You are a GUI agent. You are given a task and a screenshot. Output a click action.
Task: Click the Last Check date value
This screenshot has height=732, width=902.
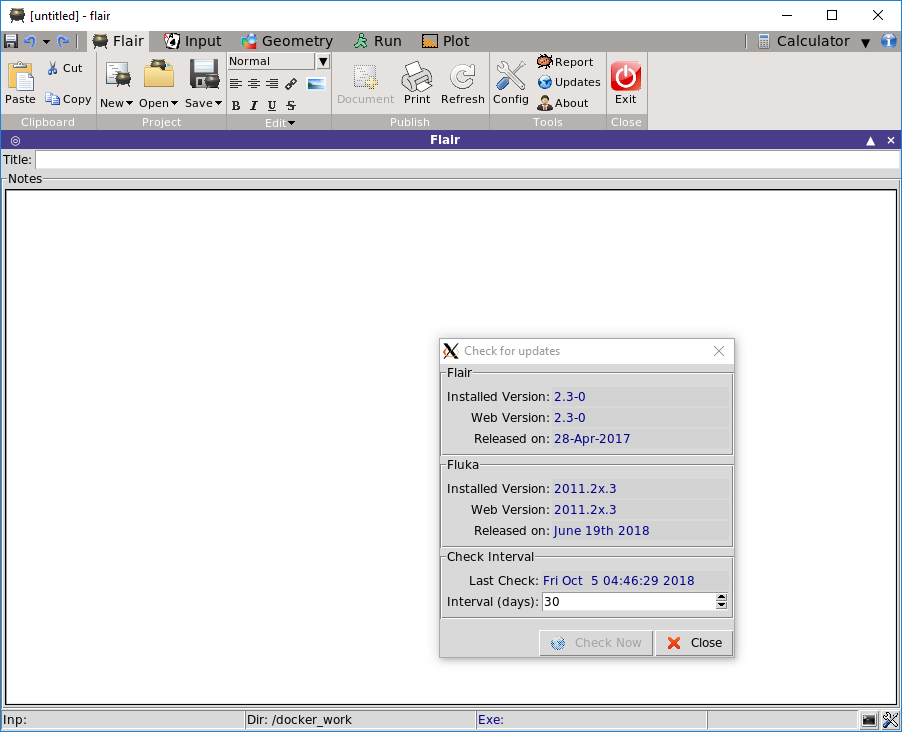tap(618, 581)
